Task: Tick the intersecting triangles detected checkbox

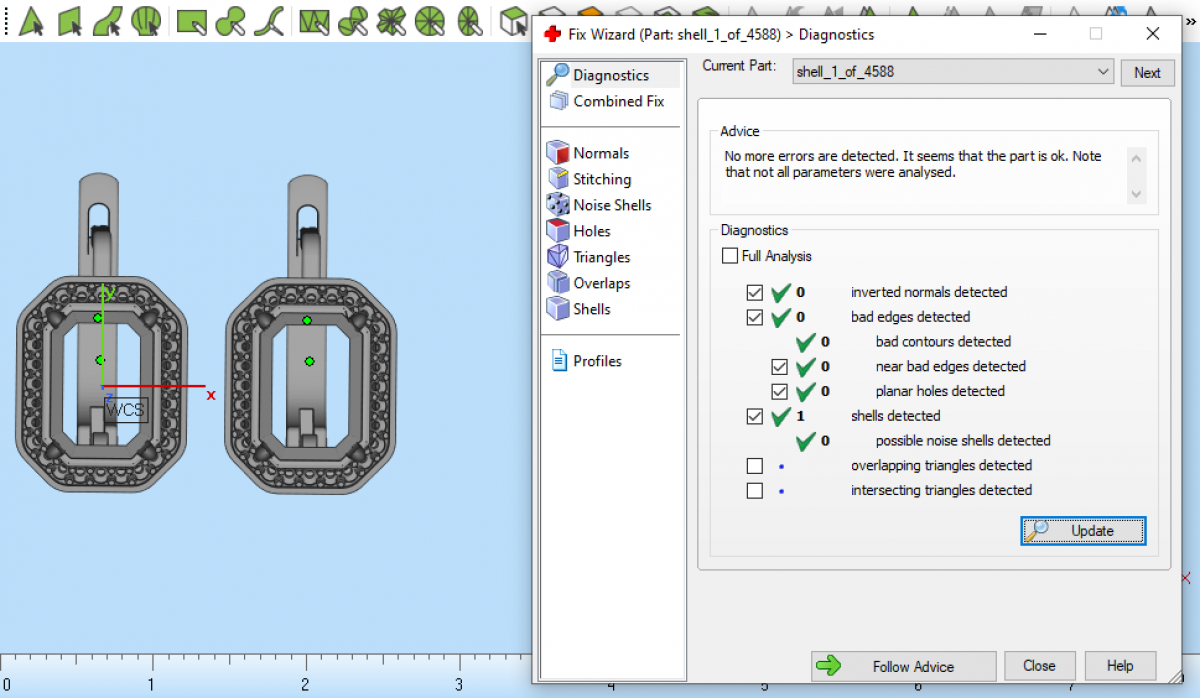Action: [755, 491]
